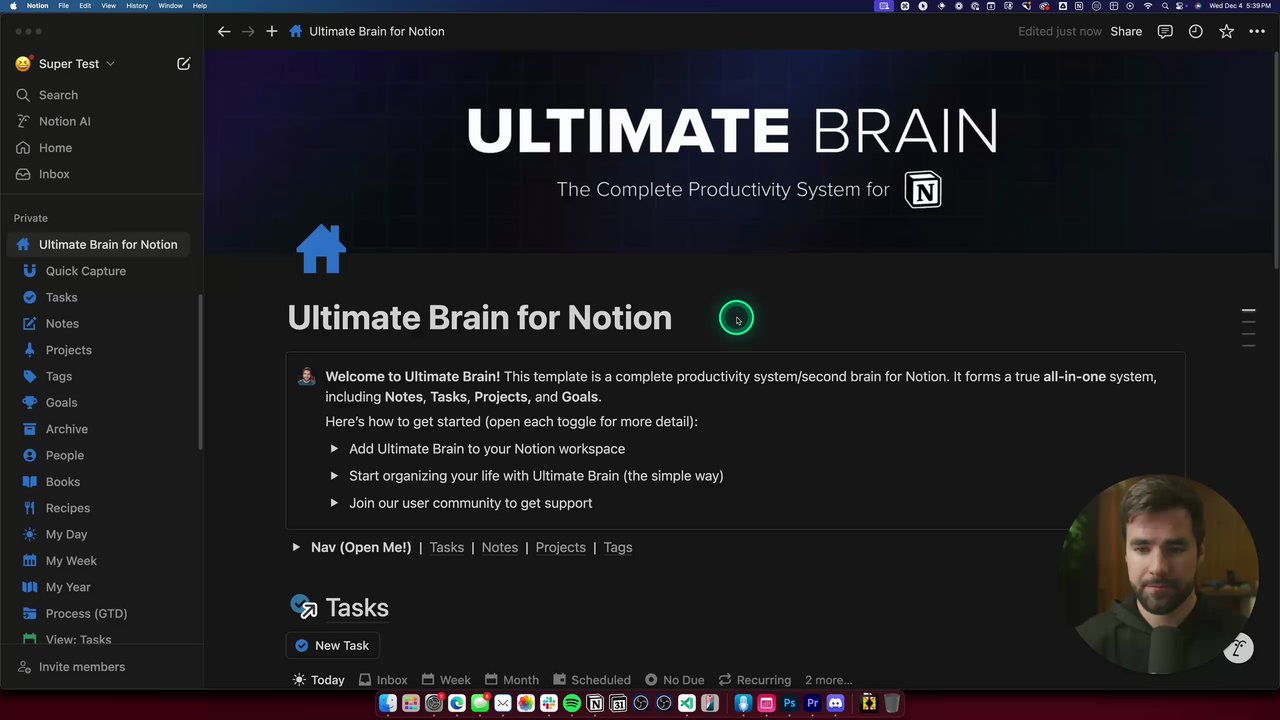Viewport: 1280px width, 720px height.
Task: Click Invite members in the sidebar
Action: coord(82,667)
